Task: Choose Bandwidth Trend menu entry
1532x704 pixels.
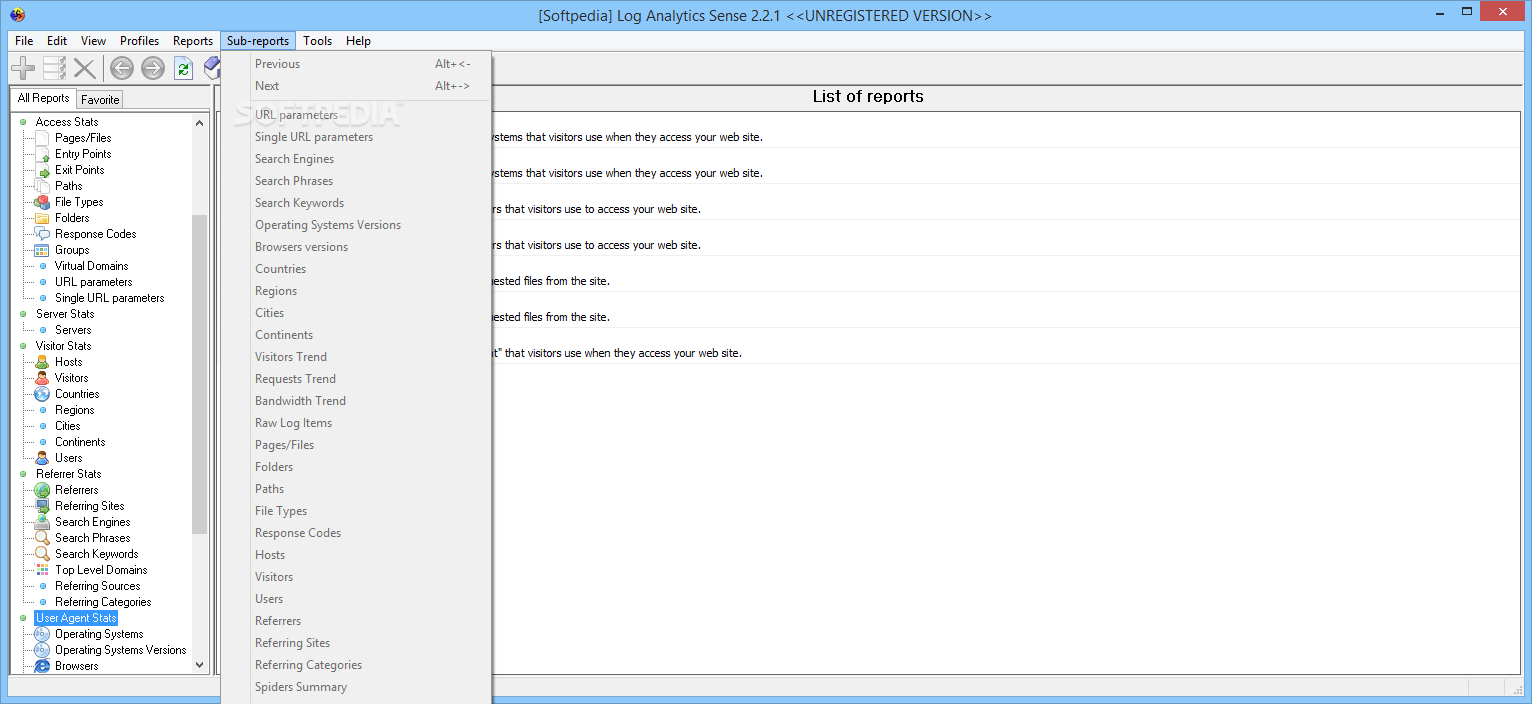Action: click(x=300, y=401)
